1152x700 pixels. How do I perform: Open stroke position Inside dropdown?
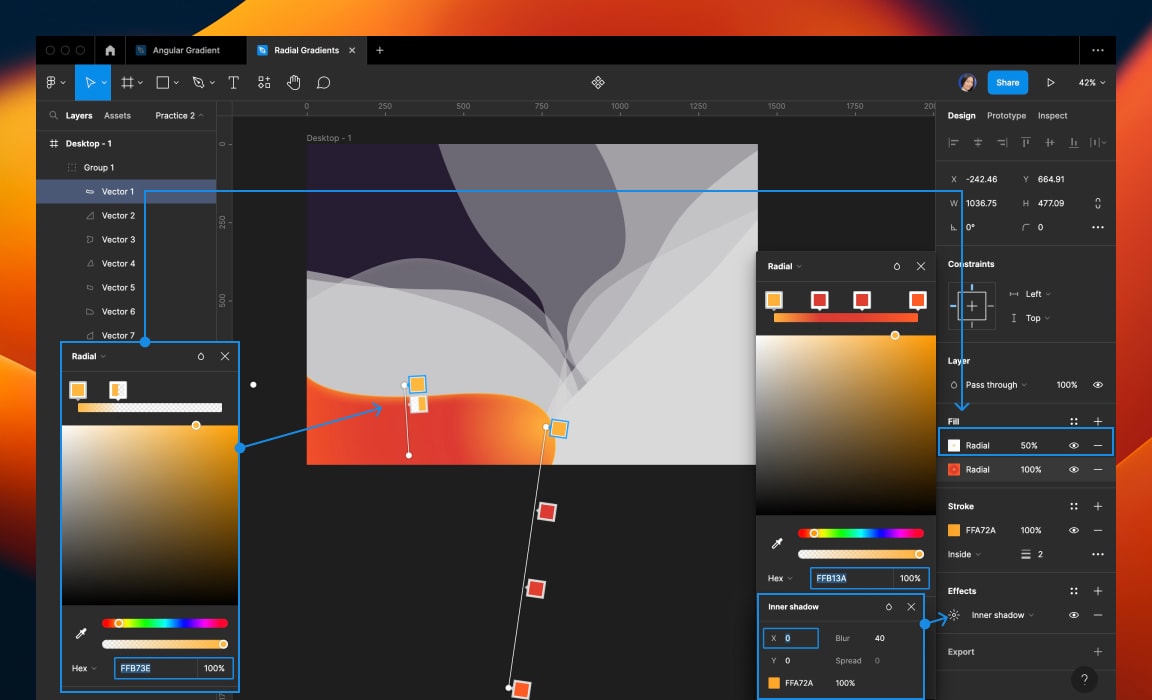coord(964,555)
